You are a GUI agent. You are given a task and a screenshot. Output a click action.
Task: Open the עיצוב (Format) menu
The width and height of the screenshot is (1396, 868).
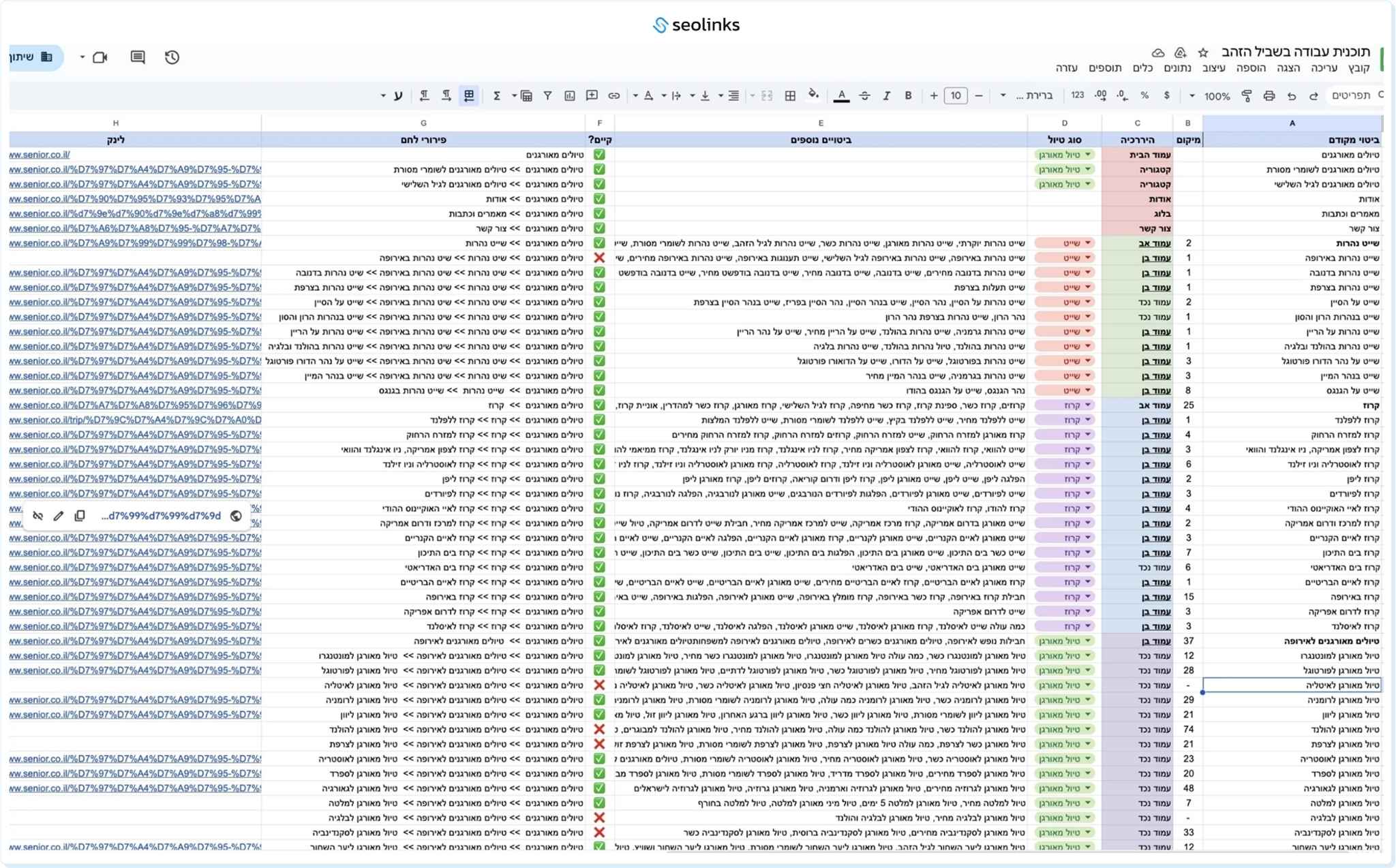[1213, 68]
